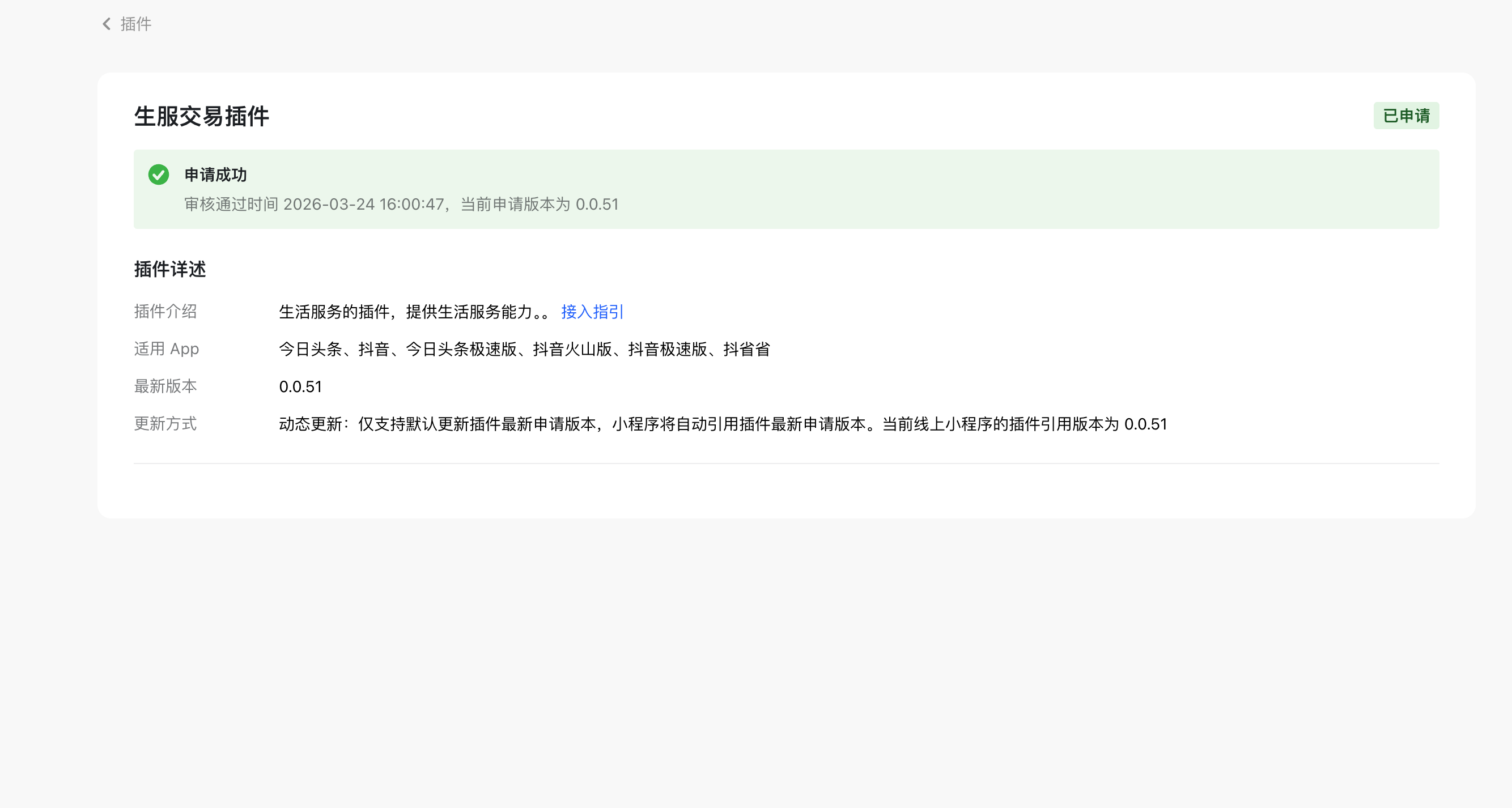The width and height of the screenshot is (1512, 808).
Task: Go back via the 插件 breadcrumb text
Action: (136, 24)
